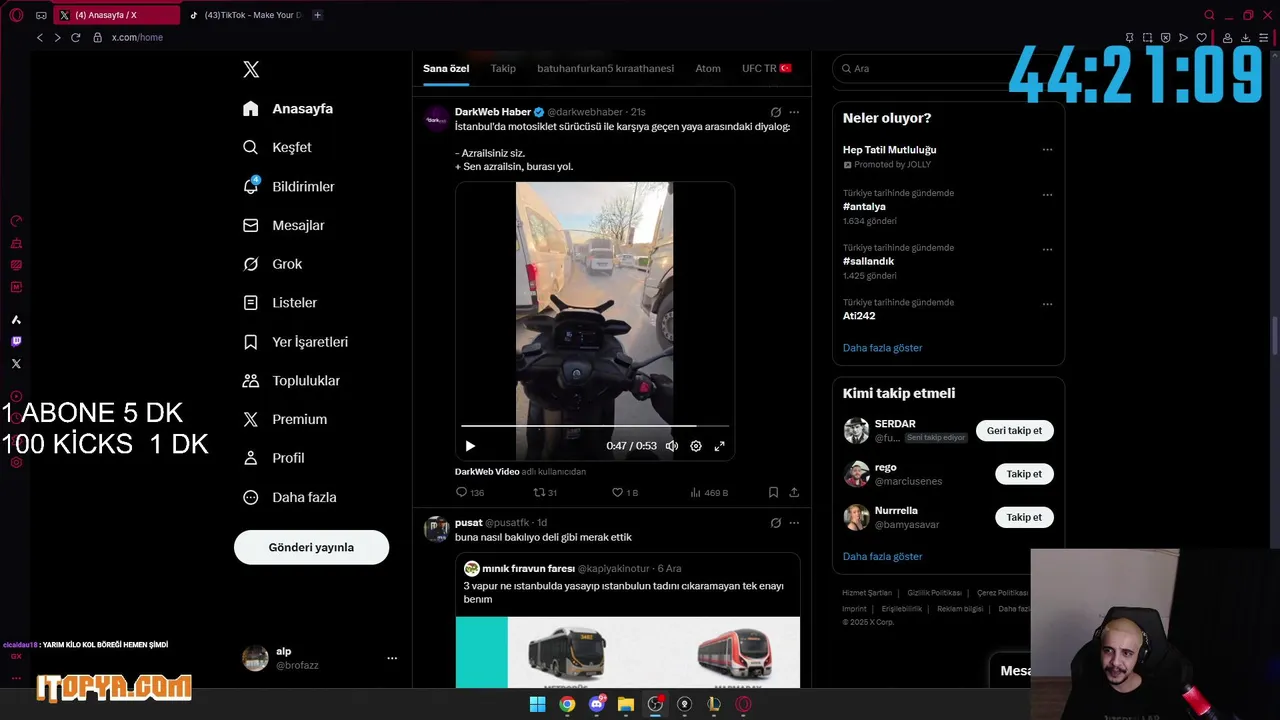
Task: Go back in browser
Action: [x=40, y=37]
